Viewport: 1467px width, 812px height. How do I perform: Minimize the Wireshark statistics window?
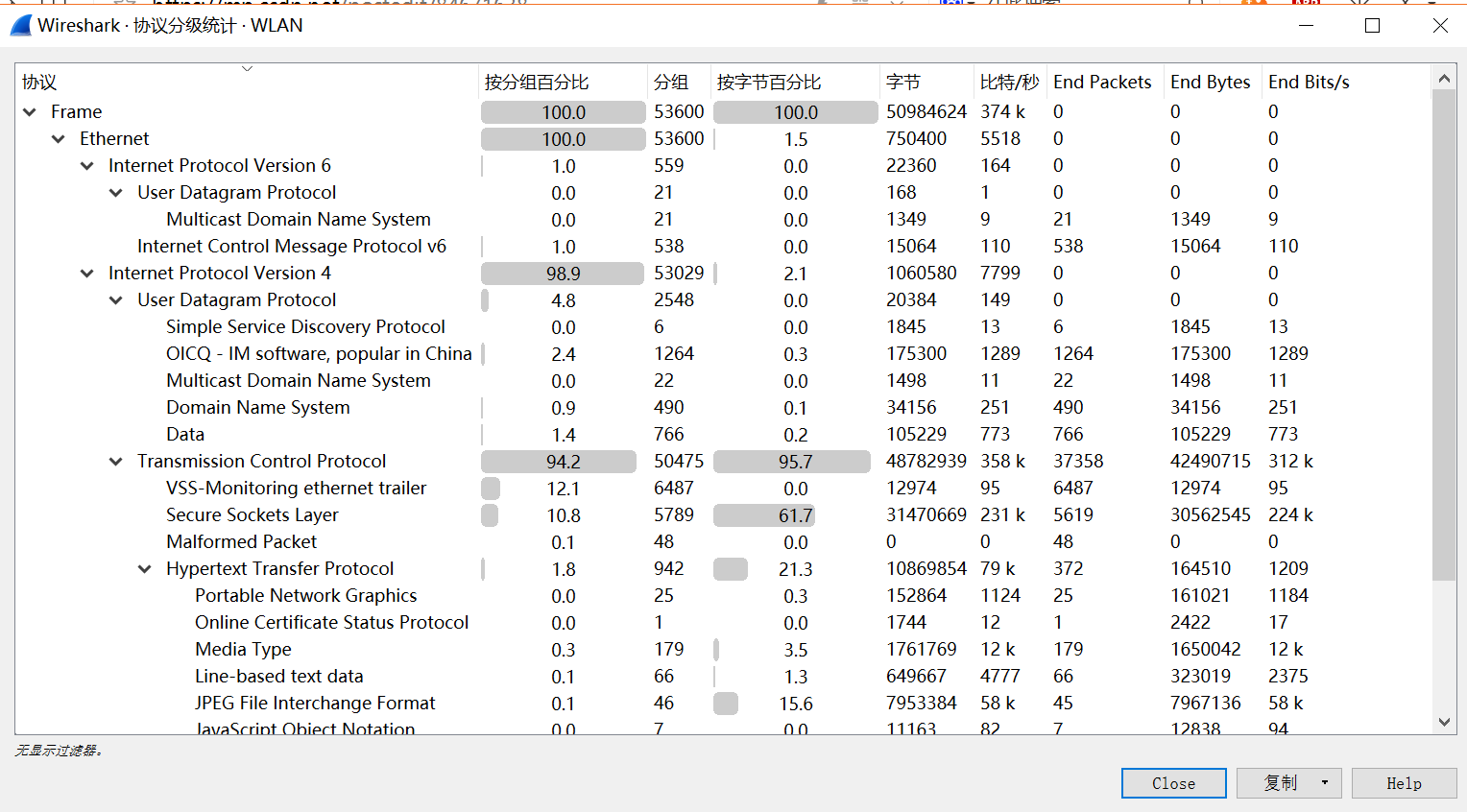pos(1306,26)
